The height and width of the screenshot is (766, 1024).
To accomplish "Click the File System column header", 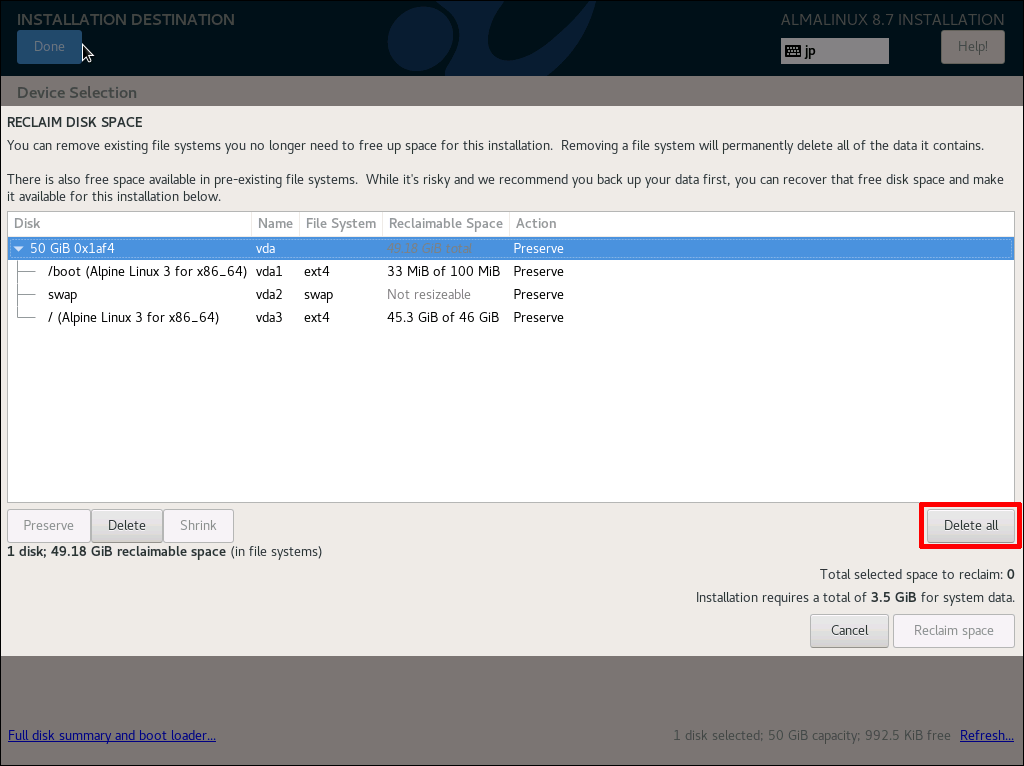I will (x=341, y=223).
